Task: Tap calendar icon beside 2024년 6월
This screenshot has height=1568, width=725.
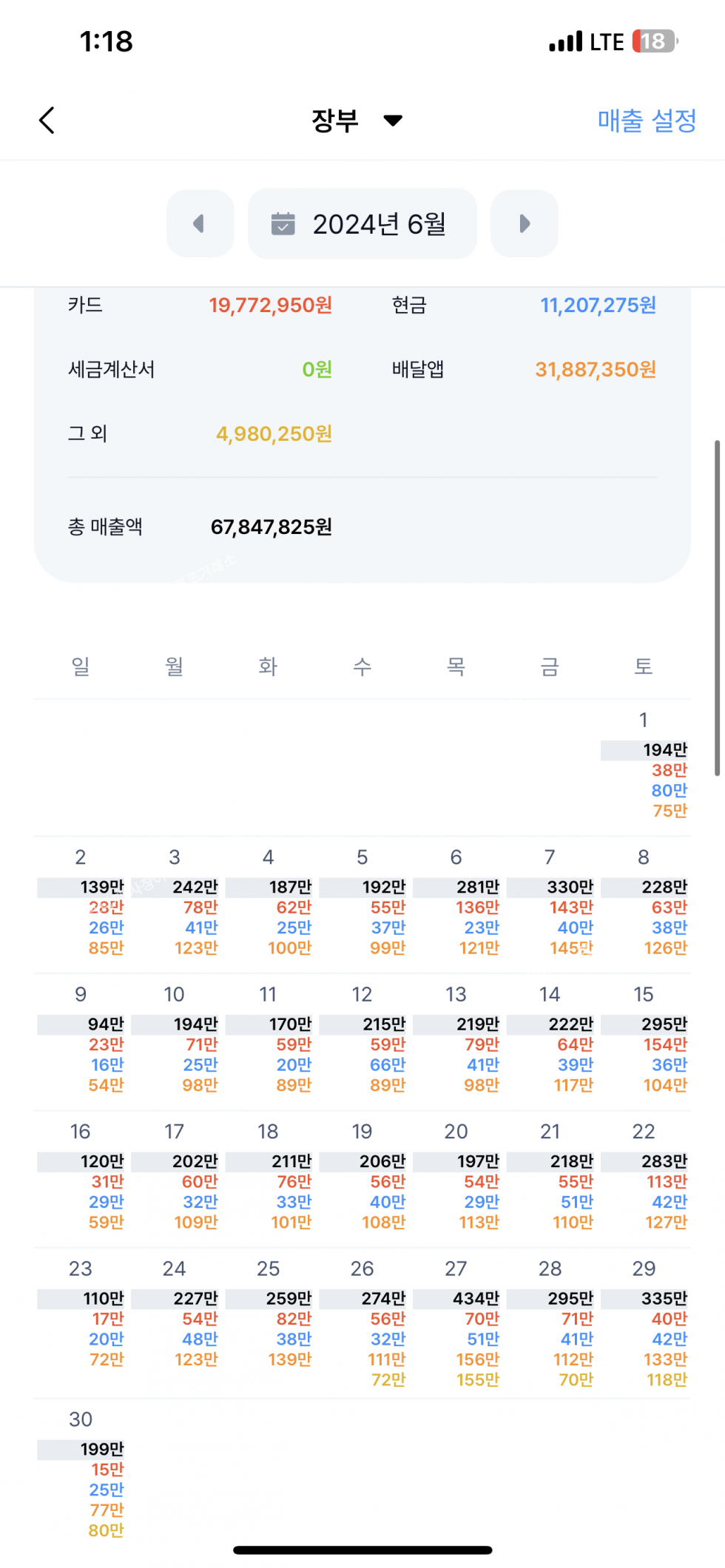Action: coord(283,223)
